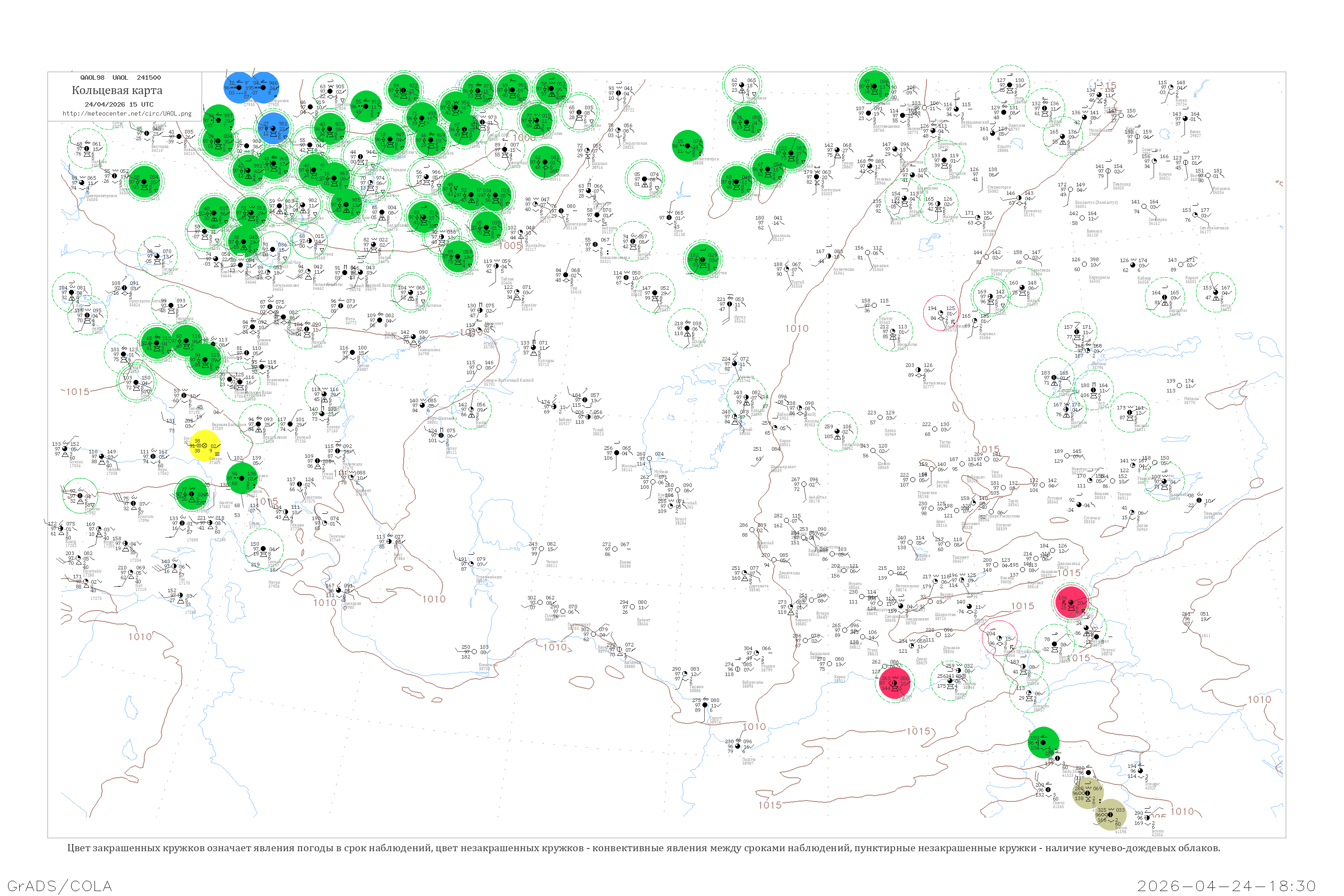Screen dimensions: 1344x896
Task: Click the yellow filled station circle
Action: (x=205, y=446)
